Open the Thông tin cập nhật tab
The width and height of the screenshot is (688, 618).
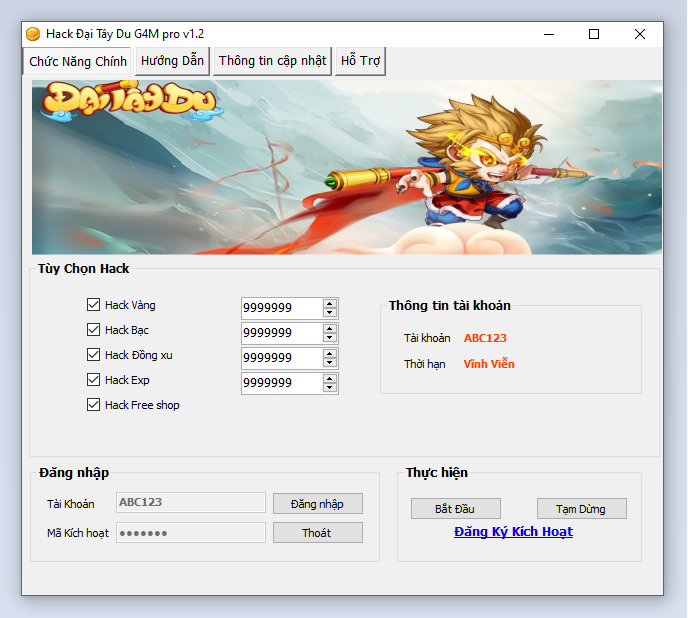pyautogui.click(x=272, y=61)
